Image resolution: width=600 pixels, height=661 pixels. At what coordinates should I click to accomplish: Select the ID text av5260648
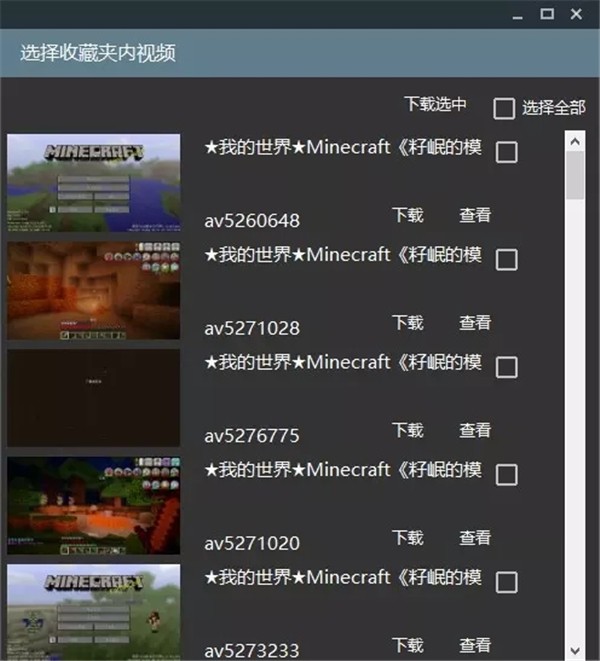252,221
